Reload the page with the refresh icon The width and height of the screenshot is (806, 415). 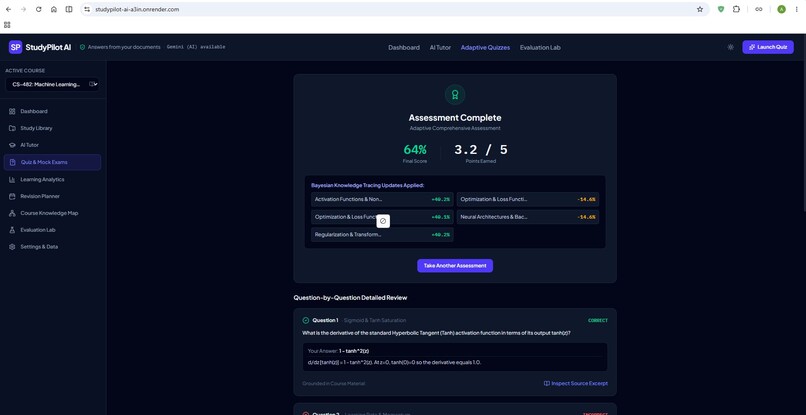tap(39, 9)
